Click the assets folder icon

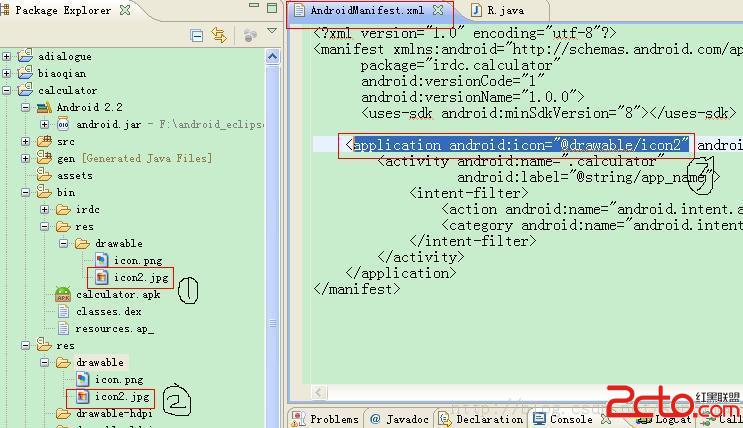coord(44,175)
